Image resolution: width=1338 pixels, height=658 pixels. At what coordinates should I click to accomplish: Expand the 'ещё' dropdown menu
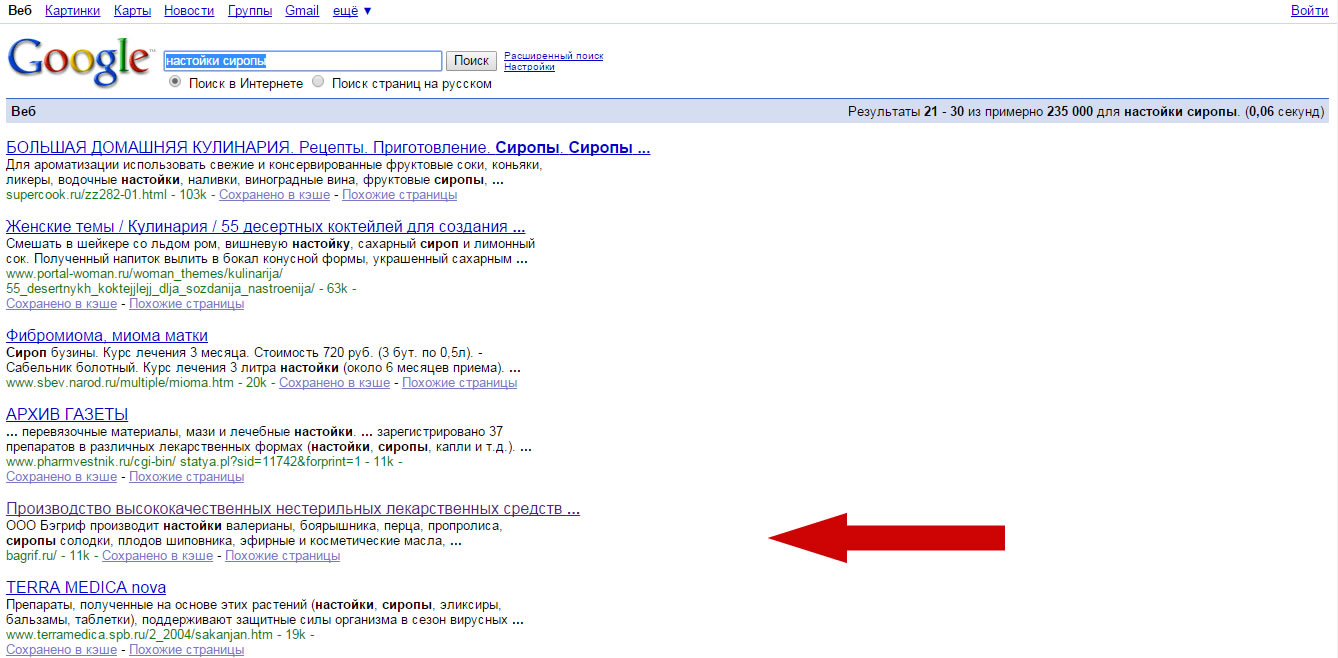351,11
